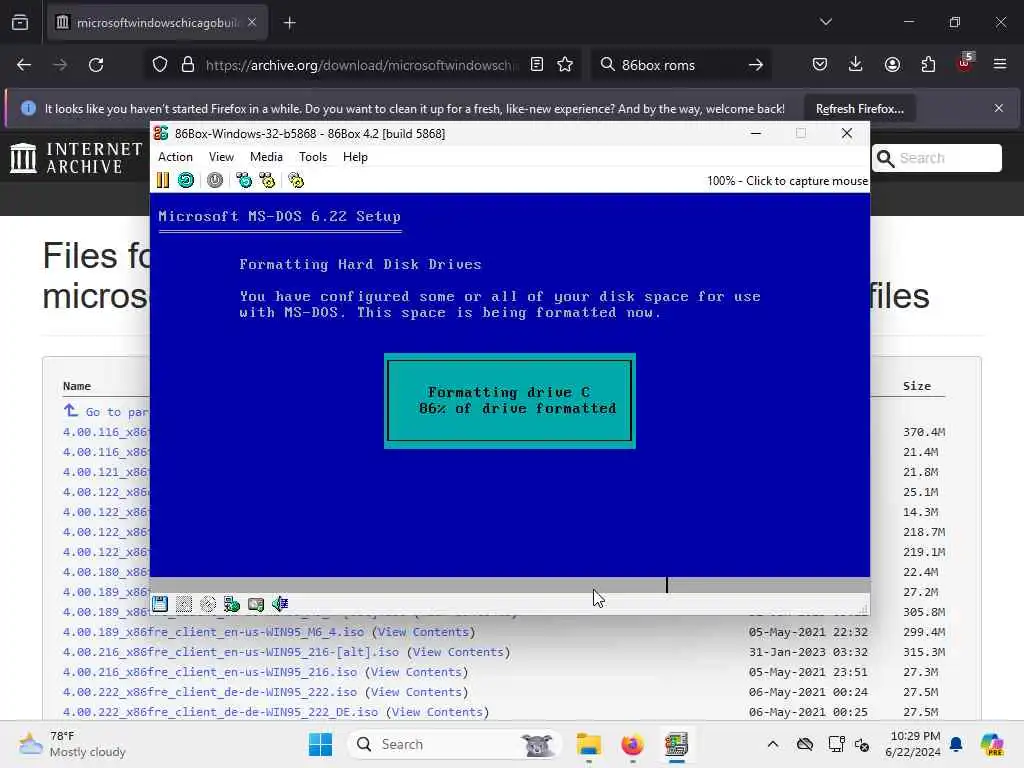View Contents of WIN95_216-[alt].iso
The width and height of the screenshot is (1024, 768).
click(458, 652)
